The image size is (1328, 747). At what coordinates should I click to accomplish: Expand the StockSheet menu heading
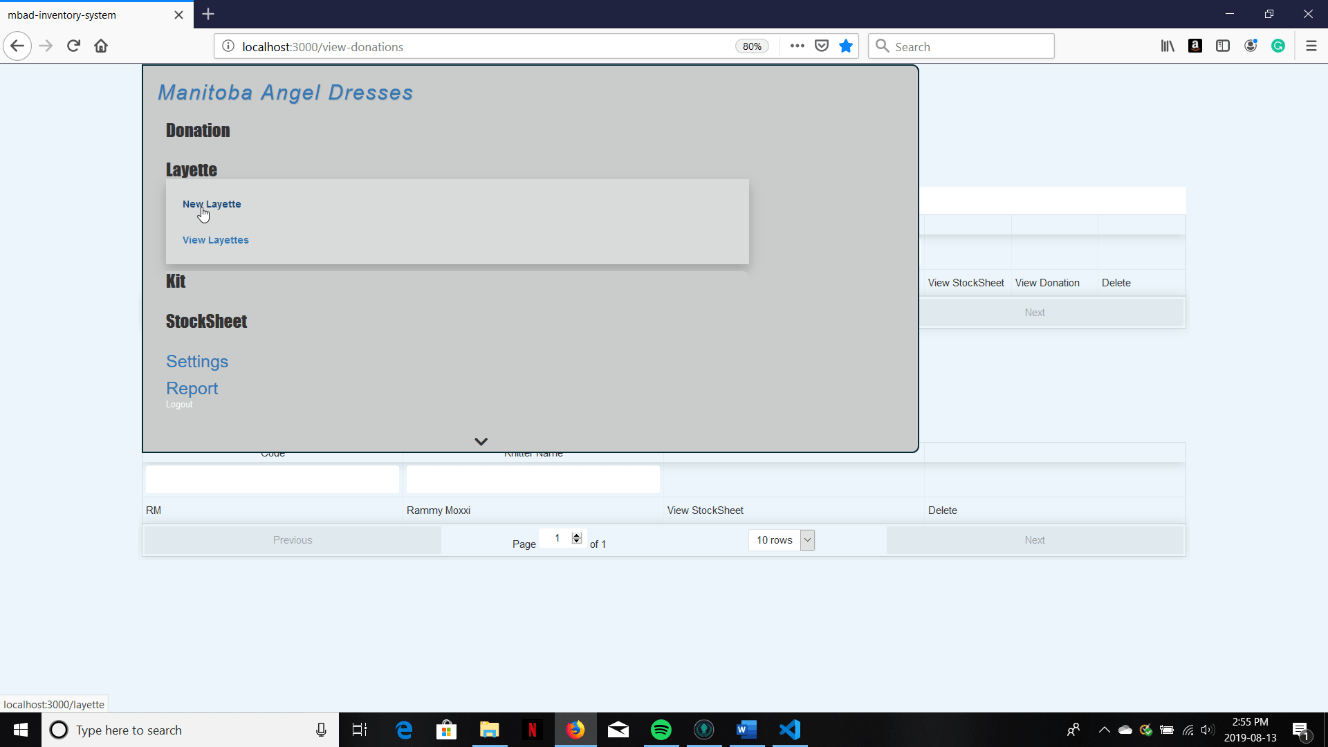[206, 321]
